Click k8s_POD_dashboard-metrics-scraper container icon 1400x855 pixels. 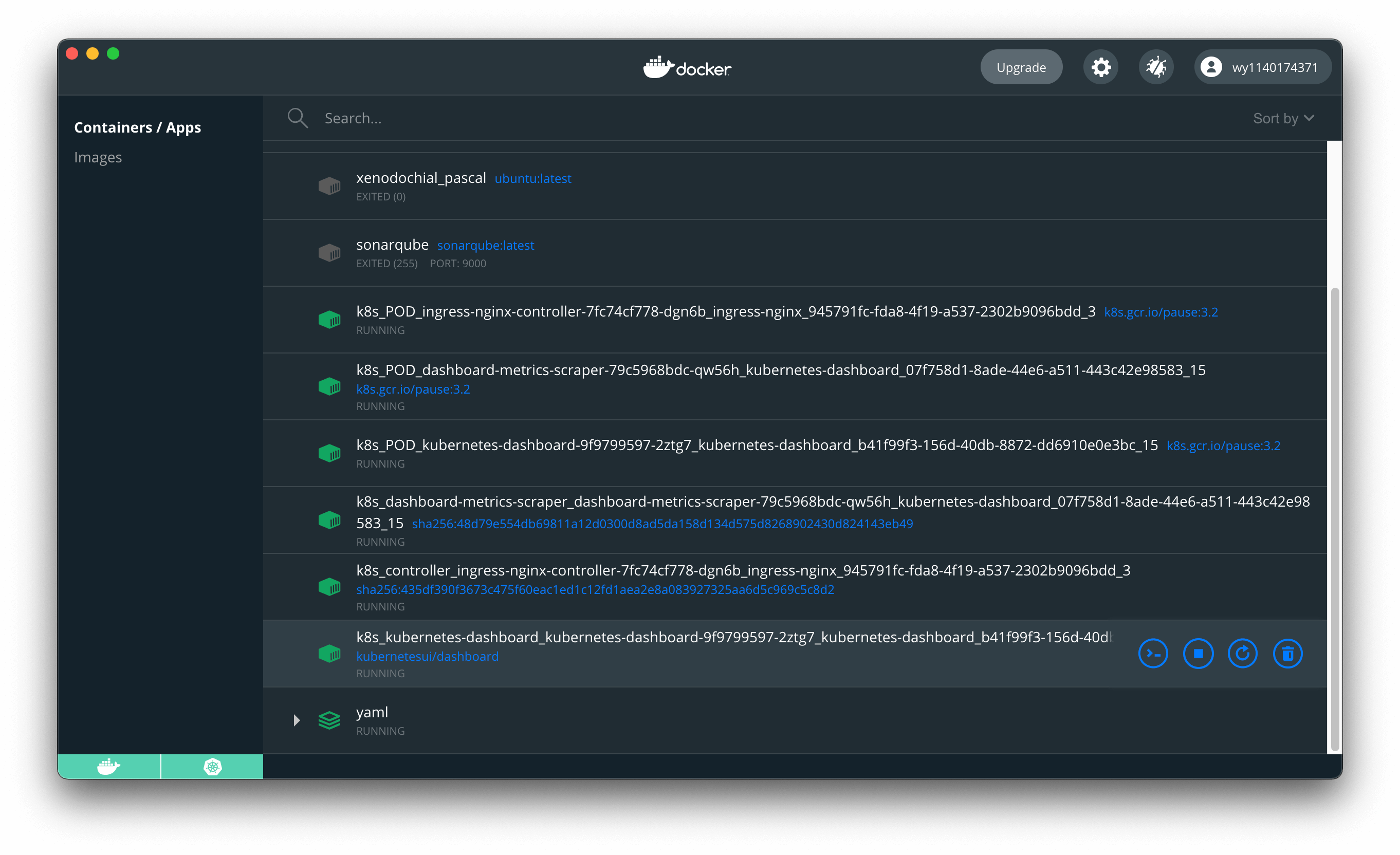tap(329, 387)
